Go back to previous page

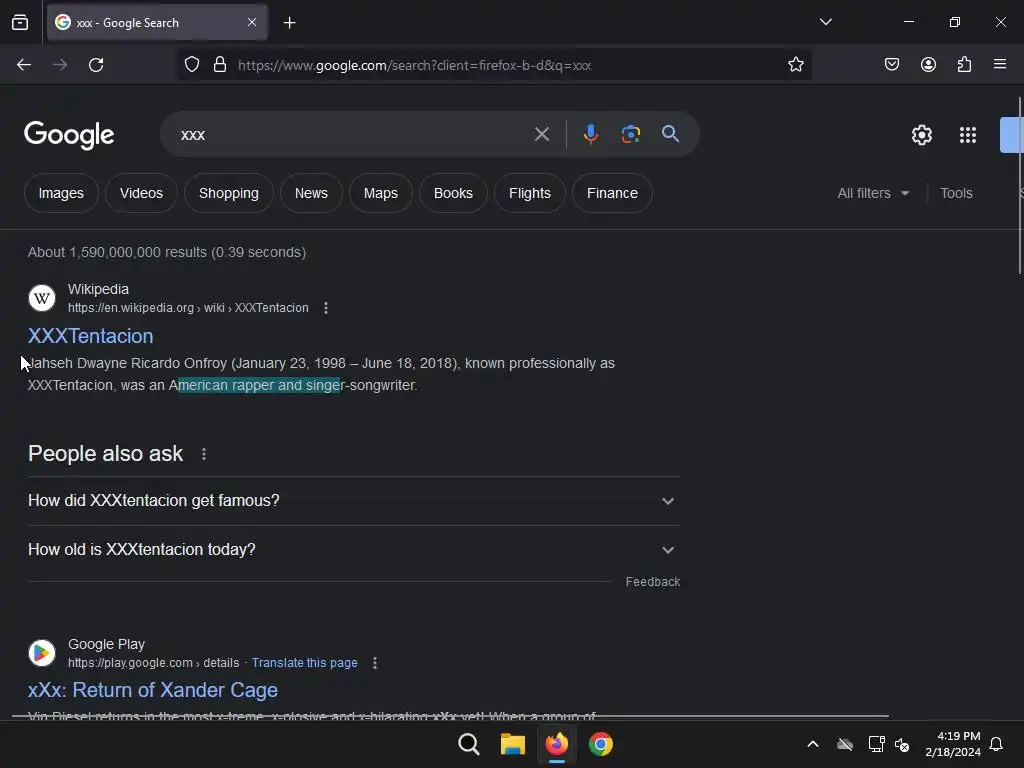pos(24,65)
